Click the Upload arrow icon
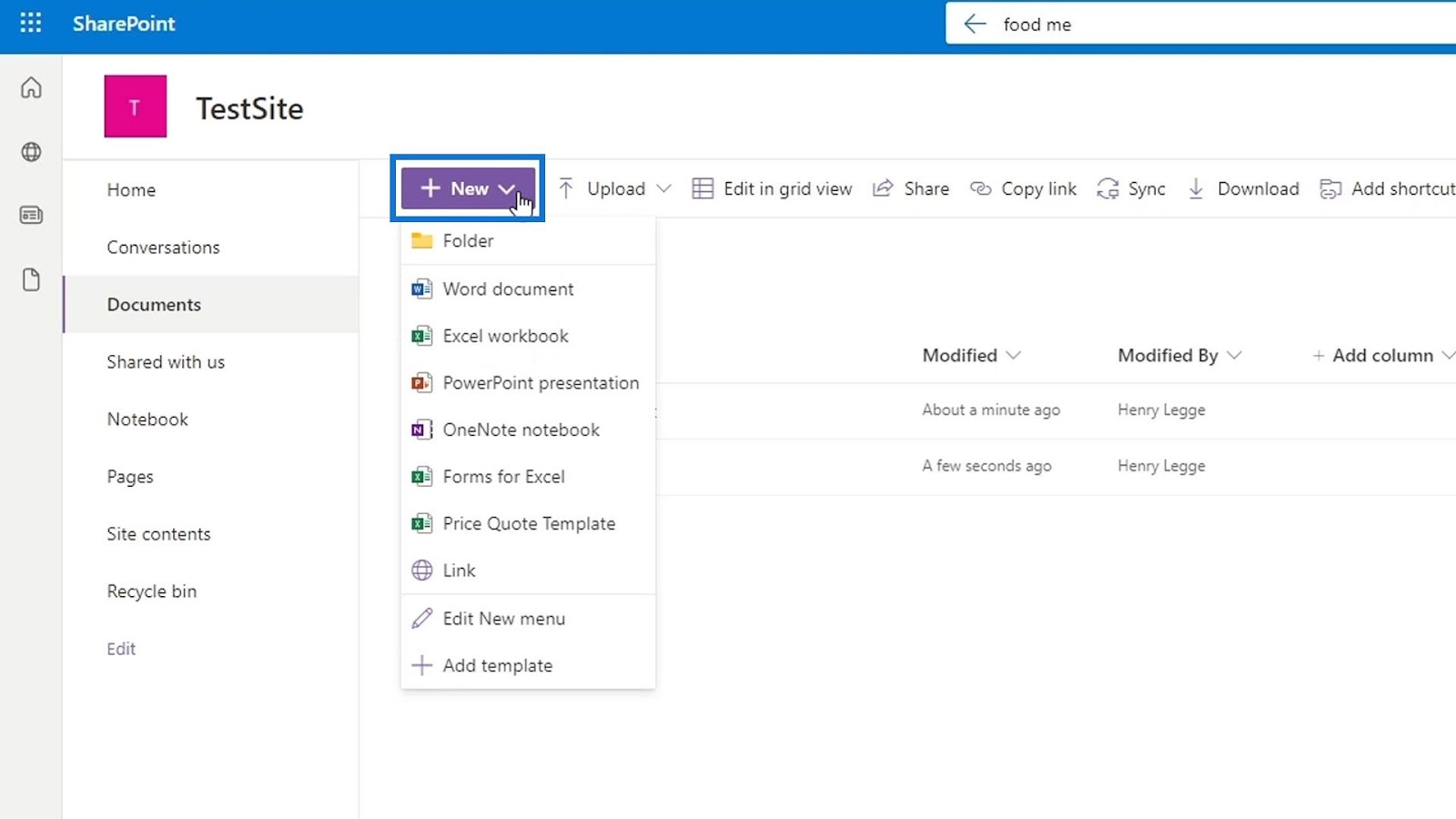Viewport: 1456px width, 819px height. point(566,188)
